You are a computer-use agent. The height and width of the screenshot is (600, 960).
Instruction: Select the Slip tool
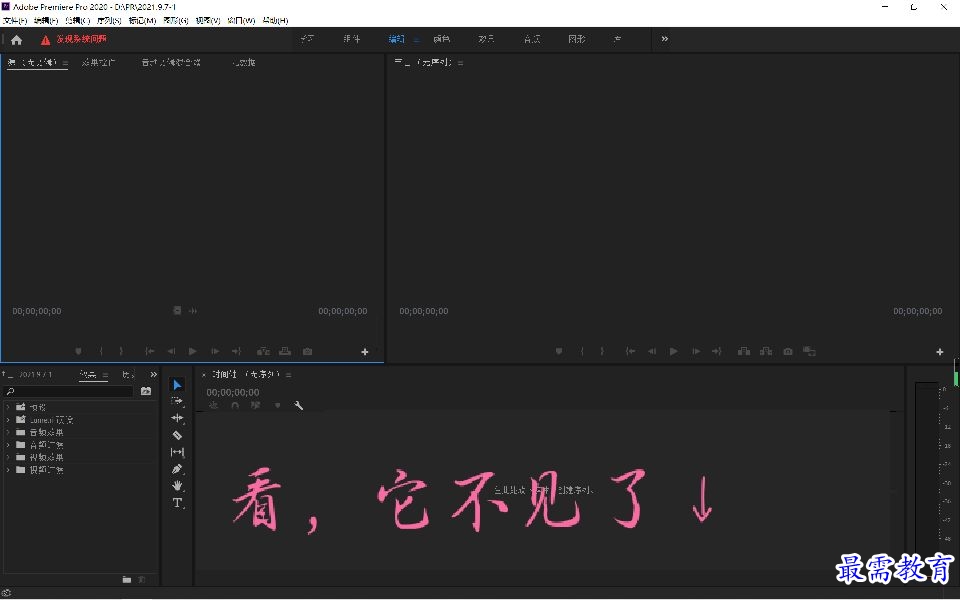177,452
